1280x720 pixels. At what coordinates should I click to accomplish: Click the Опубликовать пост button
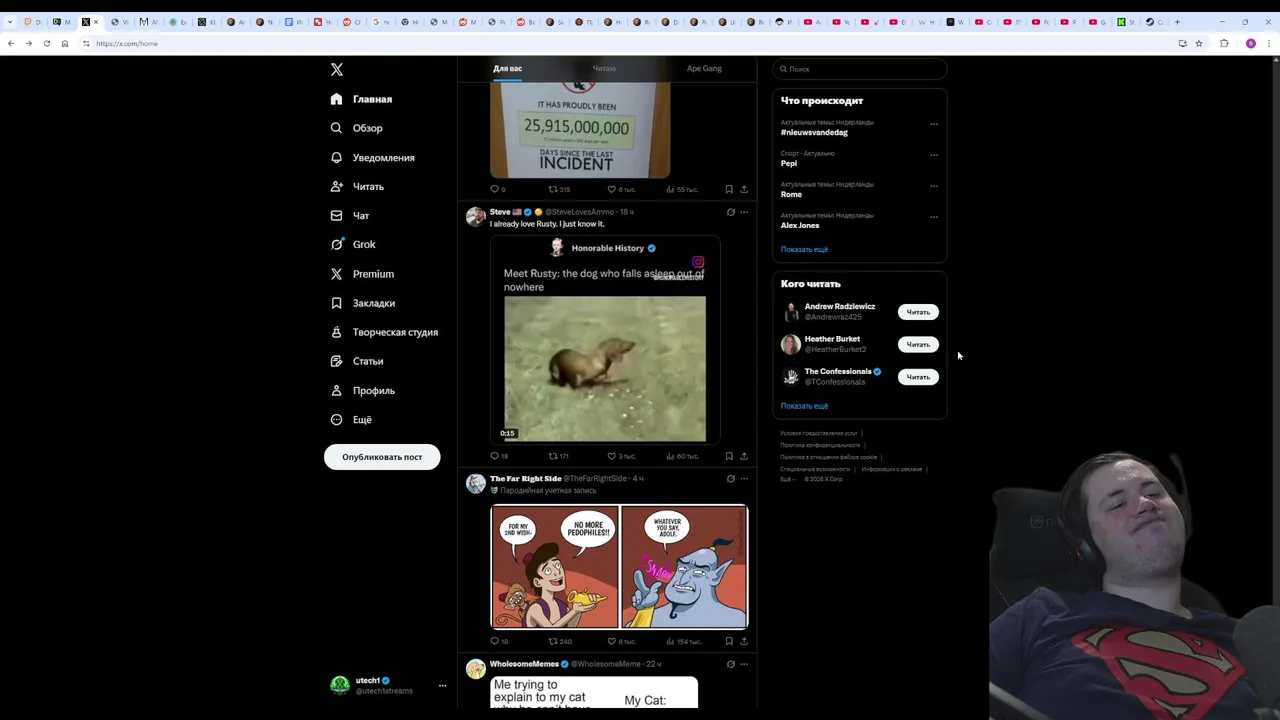point(382,457)
